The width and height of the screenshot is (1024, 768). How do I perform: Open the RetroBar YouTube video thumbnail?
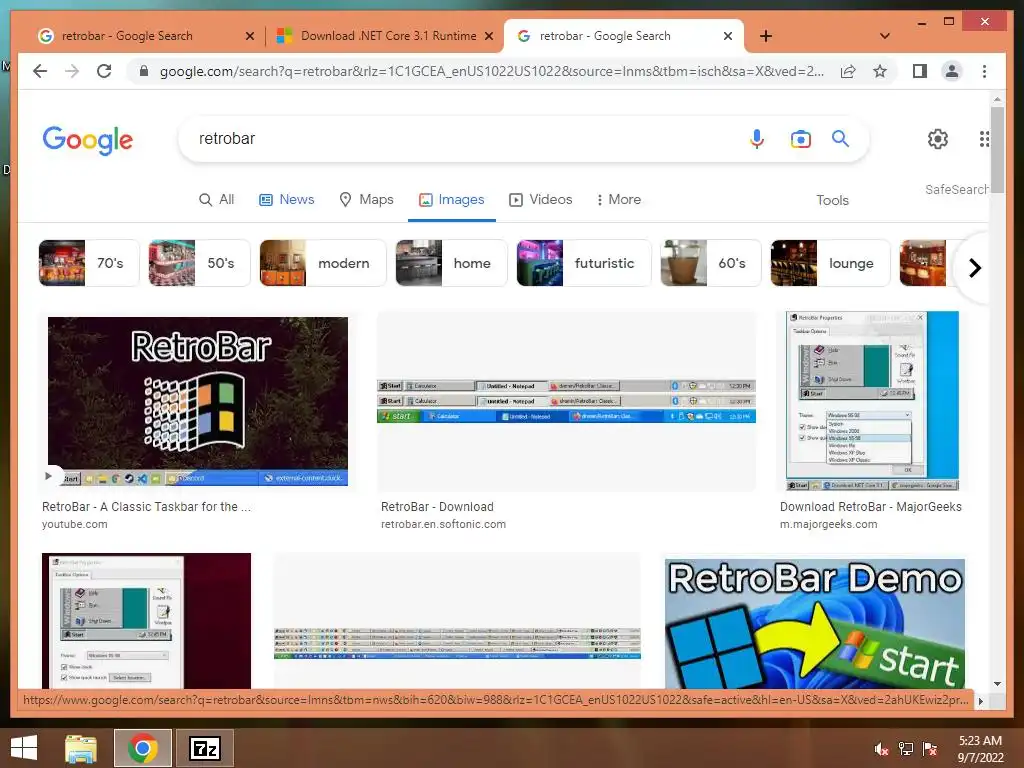[x=198, y=402]
